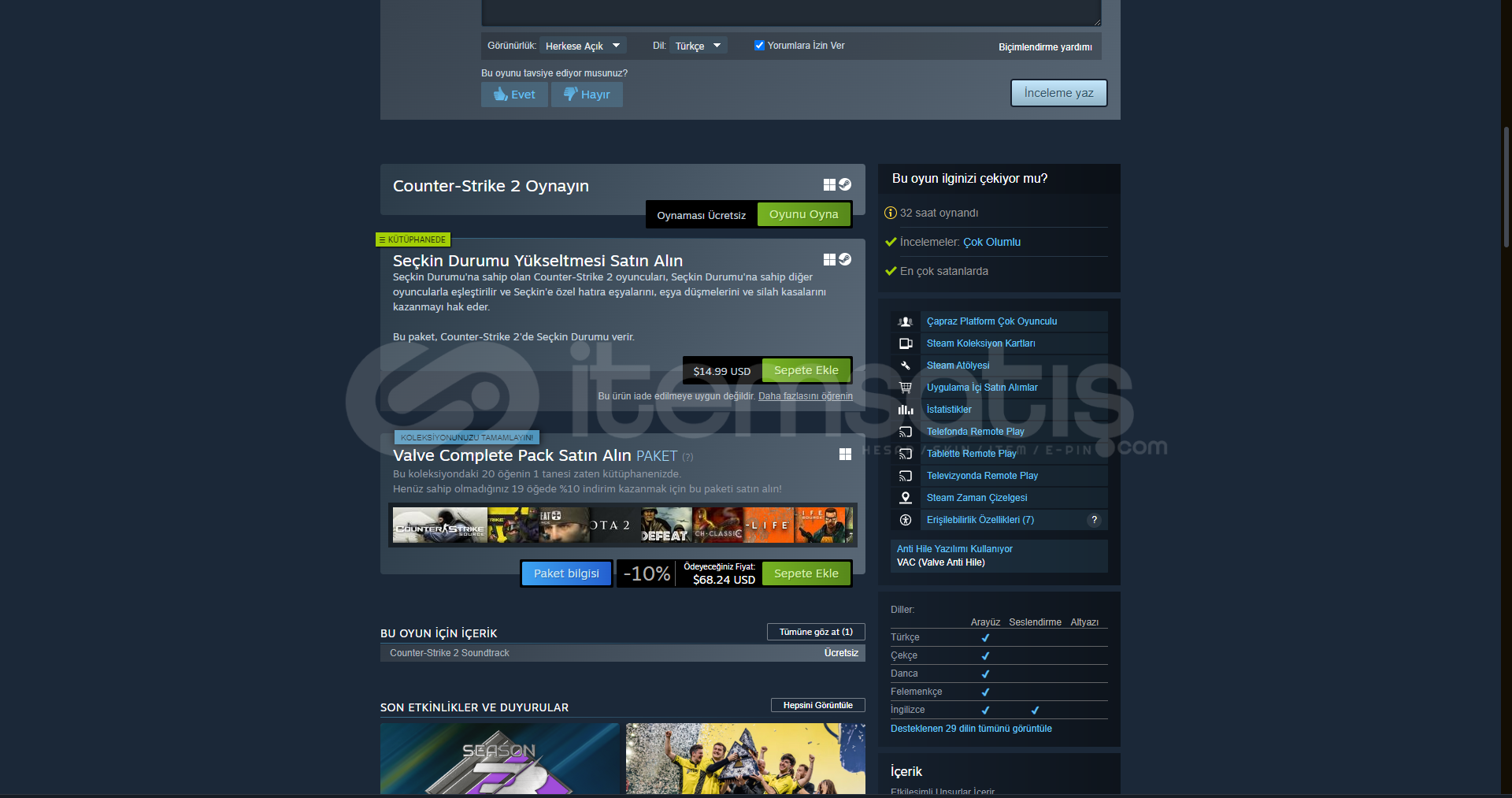The image size is (1512, 798).
Task: Click the Steam Atölyesi wrench icon
Action: 906,366
